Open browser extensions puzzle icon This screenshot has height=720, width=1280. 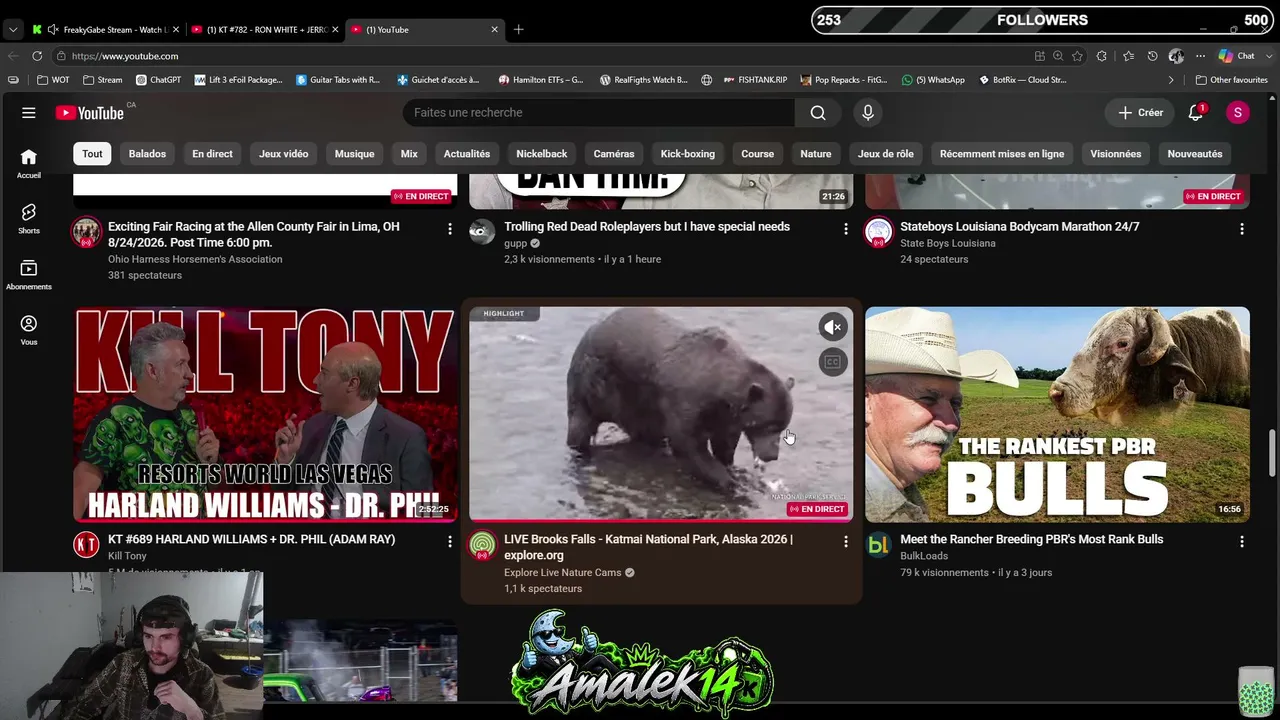1102,56
